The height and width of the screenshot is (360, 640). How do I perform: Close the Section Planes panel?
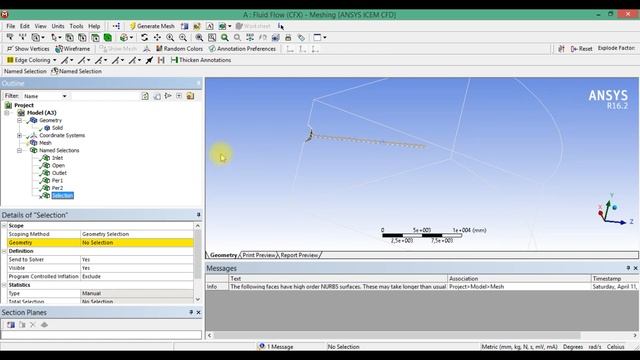tap(198, 313)
